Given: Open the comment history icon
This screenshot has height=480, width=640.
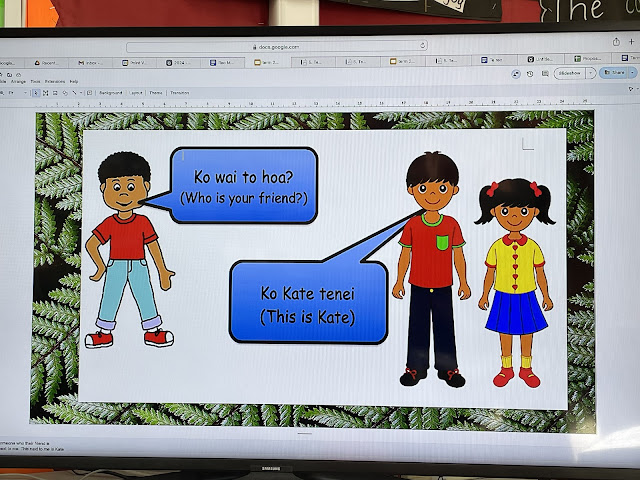Looking at the screenshot, I should coord(545,74).
